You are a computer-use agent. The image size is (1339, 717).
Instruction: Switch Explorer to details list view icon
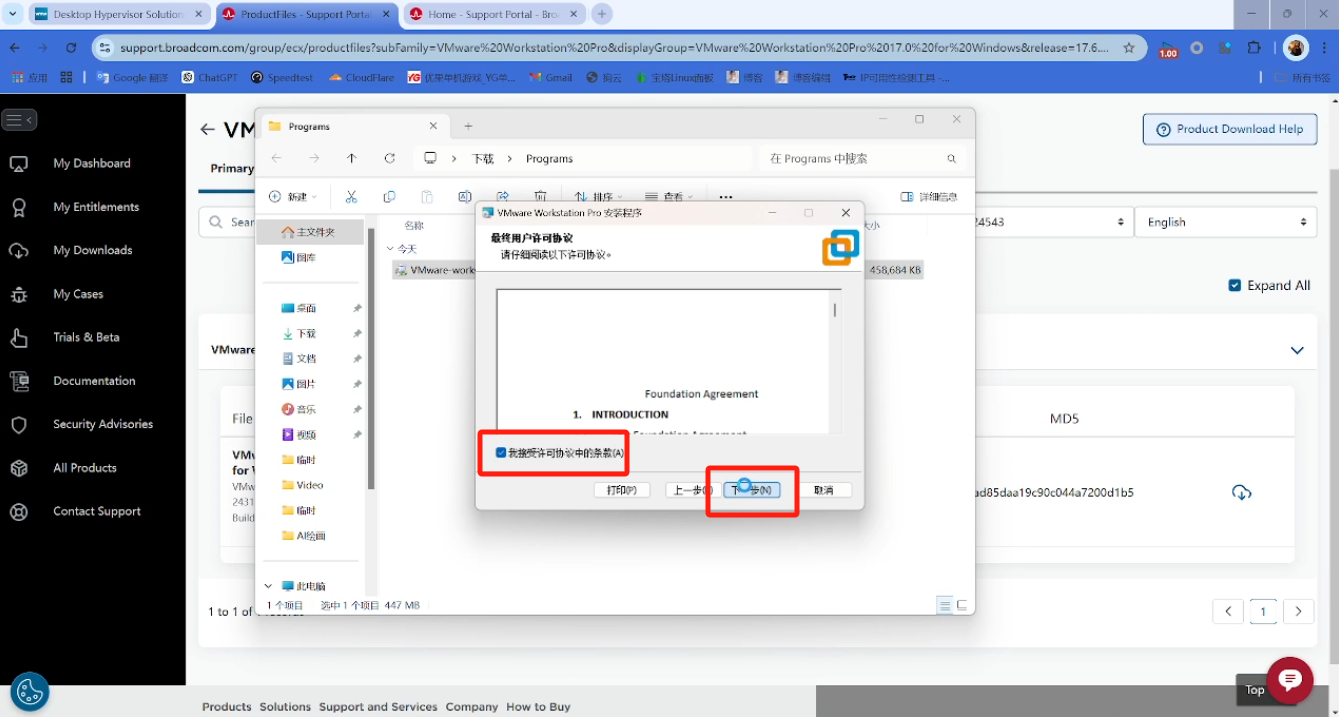pyautogui.click(x=945, y=605)
